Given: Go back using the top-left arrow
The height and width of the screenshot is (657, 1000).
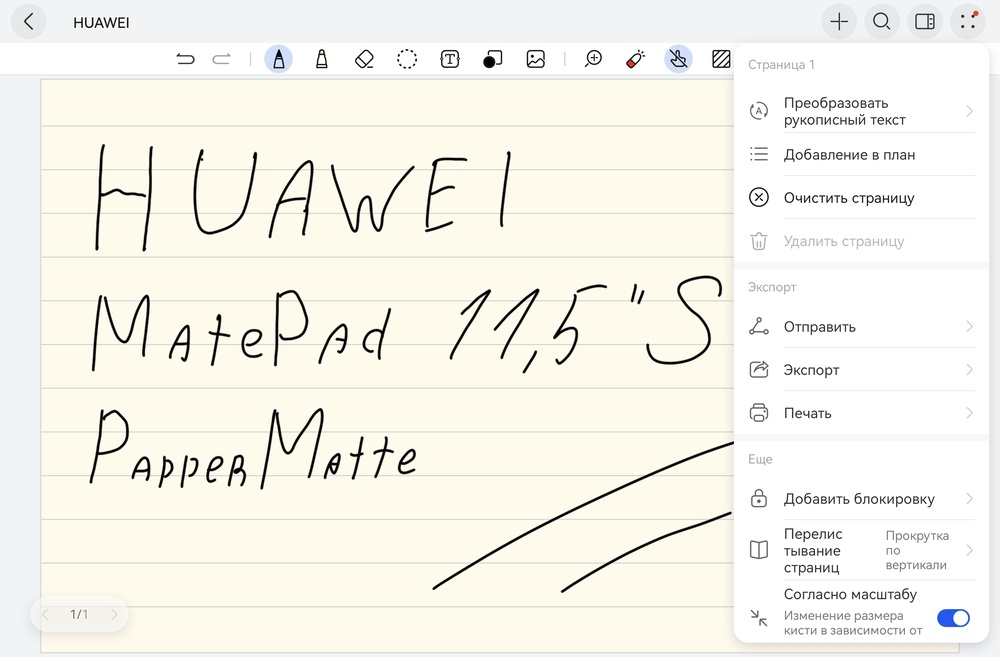Looking at the screenshot, I should pos(29,22).
